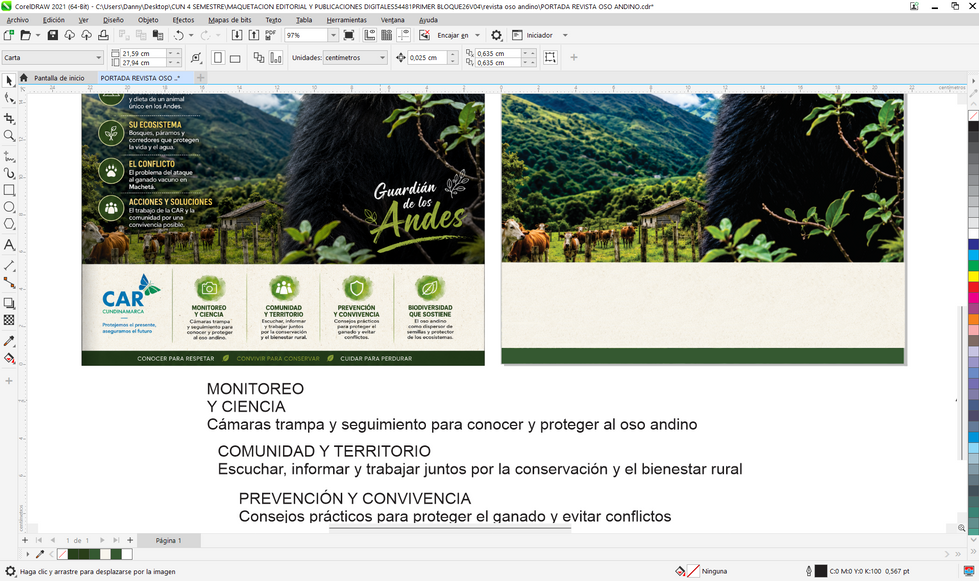979x581 pixels.
Task: Click the Import icon
Action: tap(237, 36)
